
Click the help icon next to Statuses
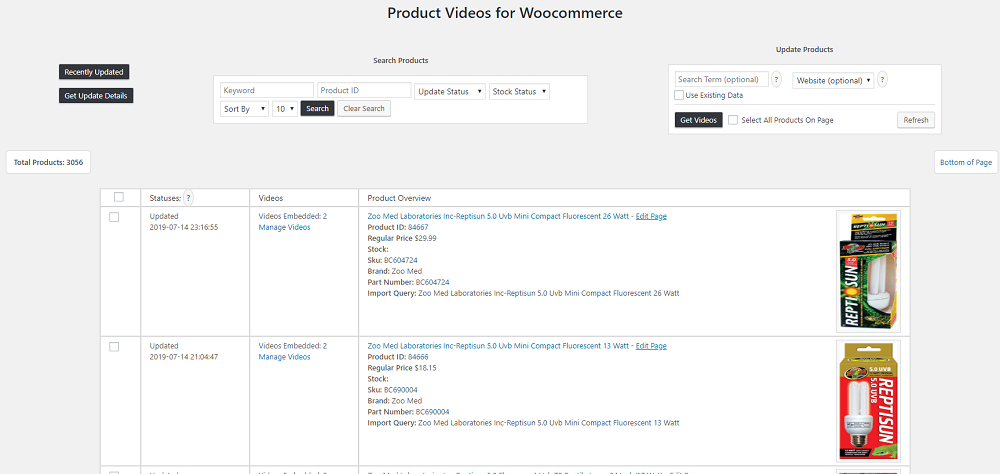point(188,198)
